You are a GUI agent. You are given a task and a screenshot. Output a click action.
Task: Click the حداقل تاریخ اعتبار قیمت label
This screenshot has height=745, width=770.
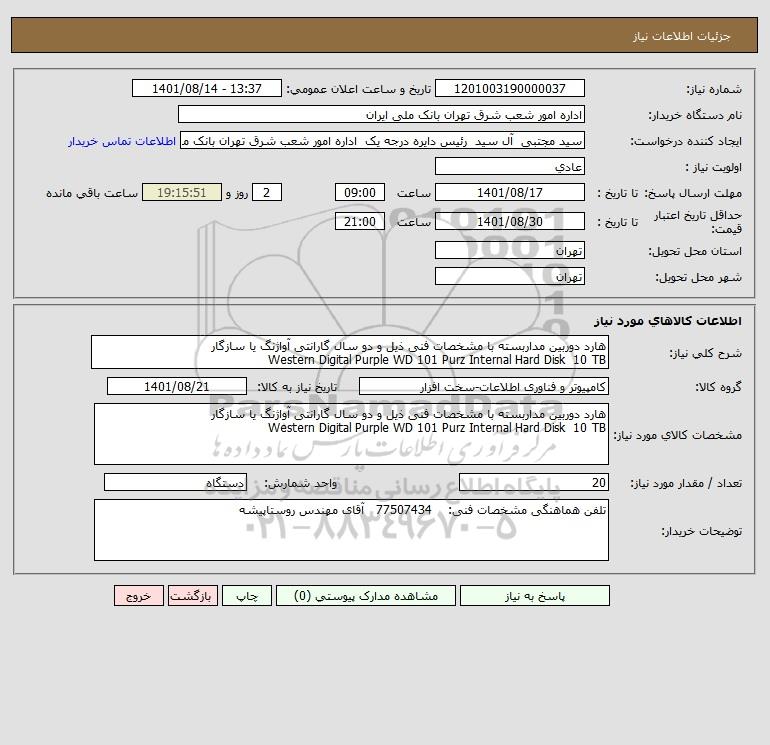coord(698,222)
